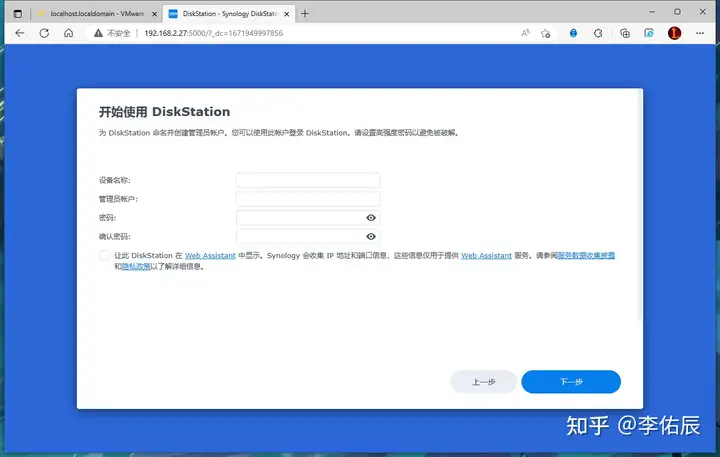
Task: Add page to favorites star icon
Action: [546, 33]
